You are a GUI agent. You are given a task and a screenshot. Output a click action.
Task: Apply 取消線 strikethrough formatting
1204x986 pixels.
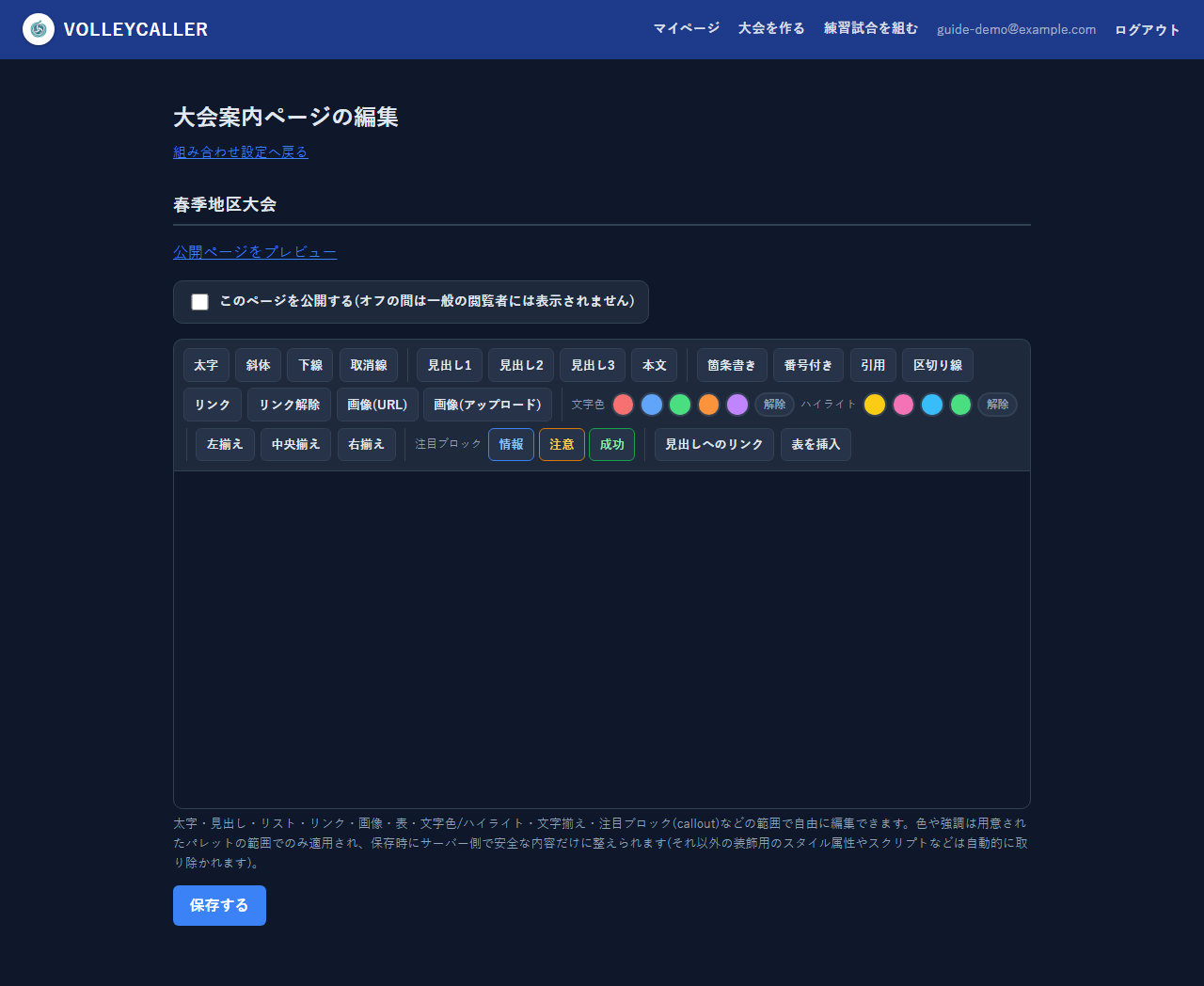(369, 365)
